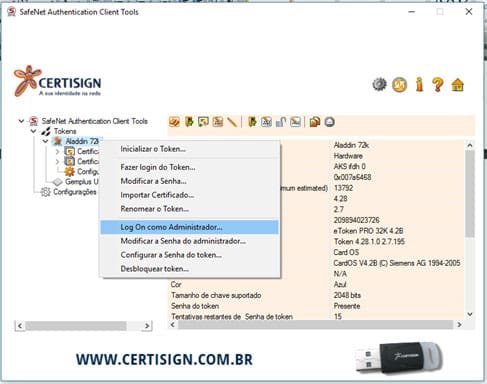The height and width of the screenshot is (384, 487).
Task: Click the details panel vertical scrollbar thumb
Action: click(470, 194)
